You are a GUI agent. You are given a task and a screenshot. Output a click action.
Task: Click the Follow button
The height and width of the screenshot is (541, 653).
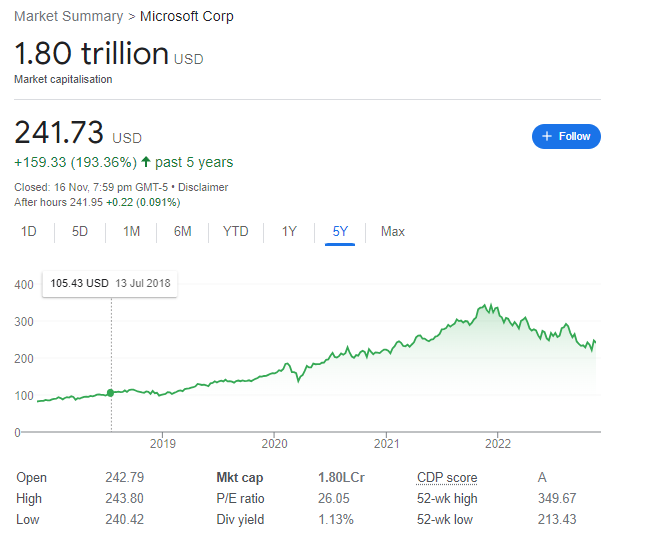(566, 136)
